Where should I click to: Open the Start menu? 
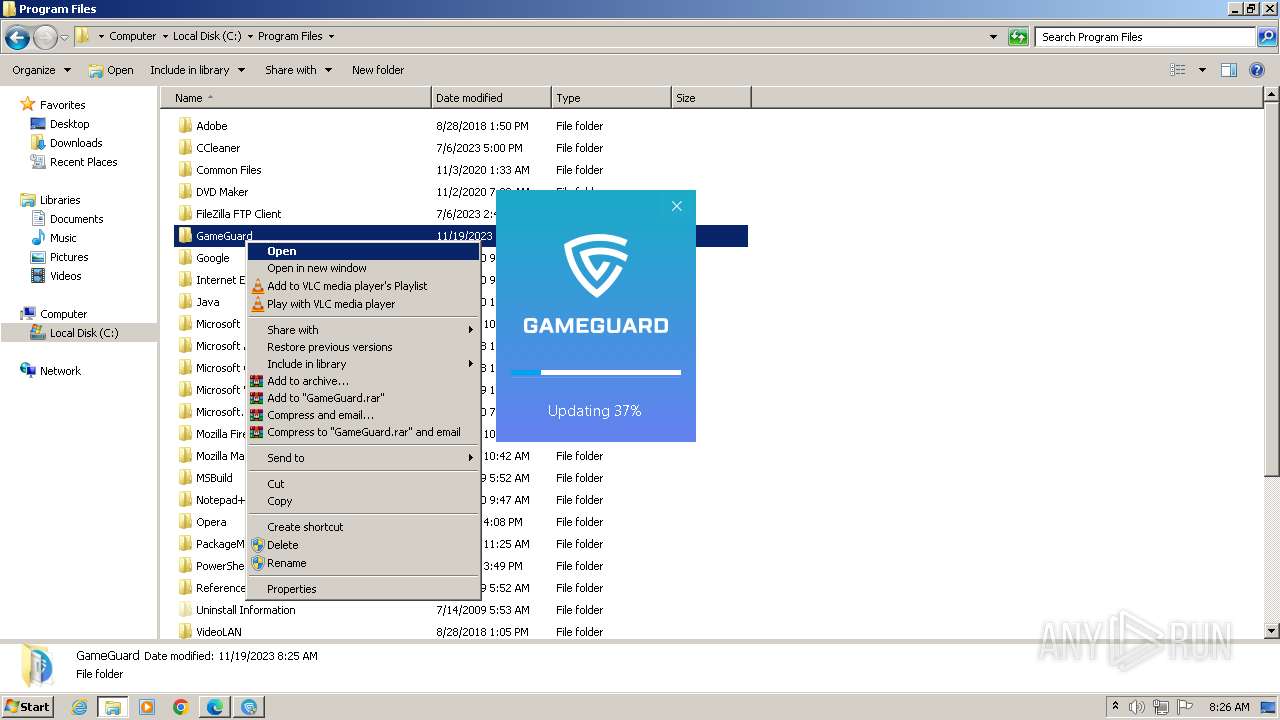[x=28, y=707]
